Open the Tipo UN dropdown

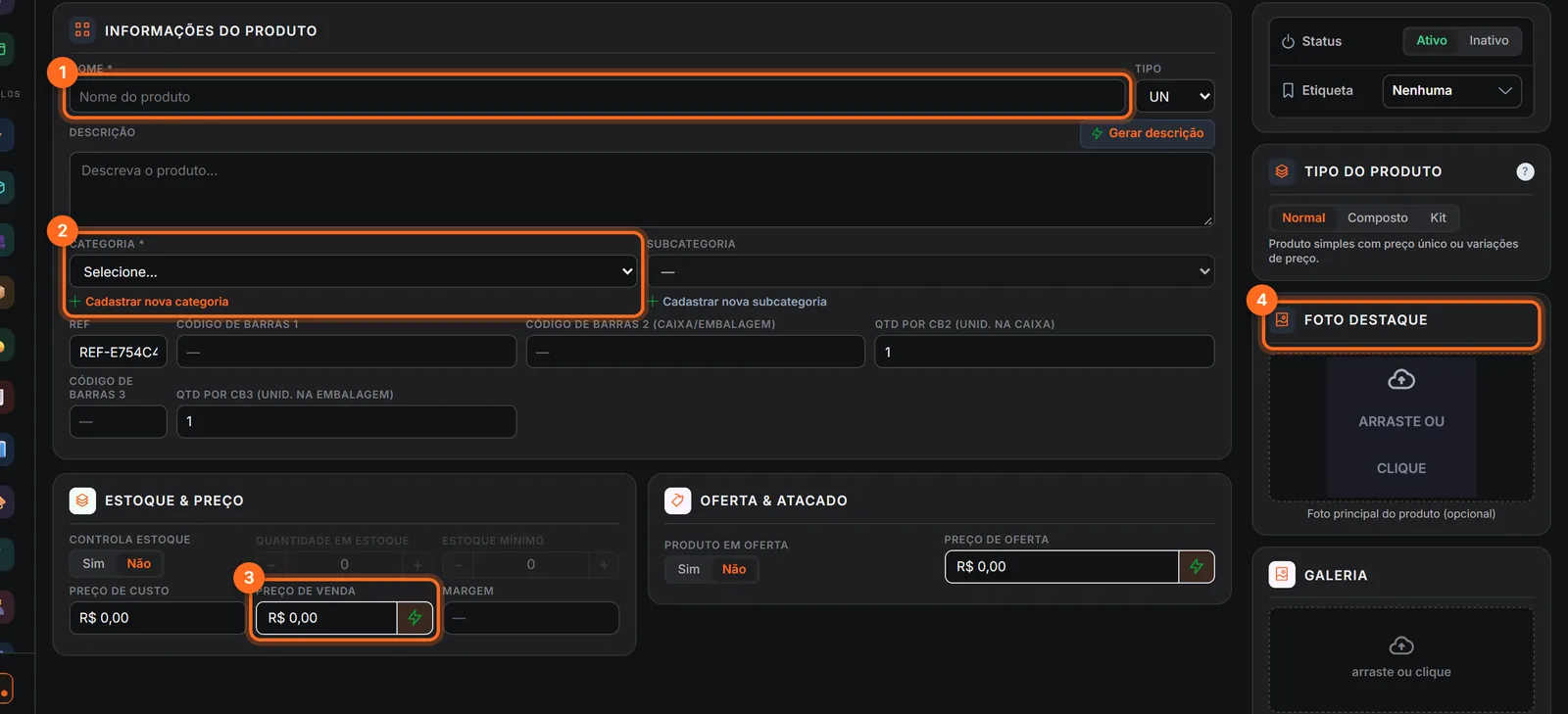pos(1176,96)
